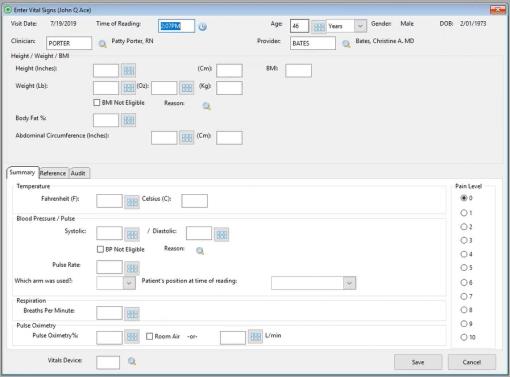Search BP Not Eligible reason
The width and height of the screenshot is (510, 377).
[200, 251]
